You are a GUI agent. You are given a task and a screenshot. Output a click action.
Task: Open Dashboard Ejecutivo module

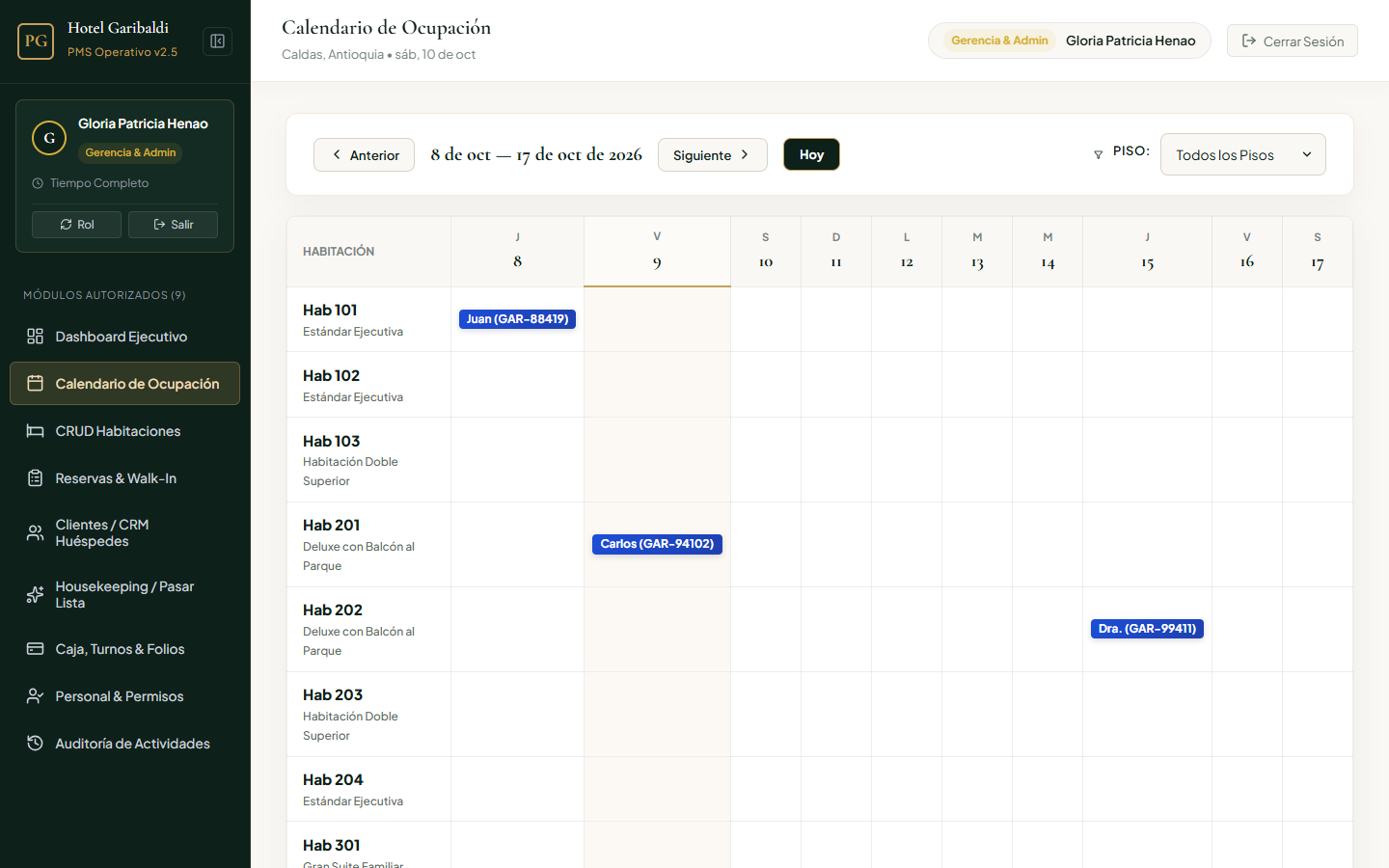(124, 337)
